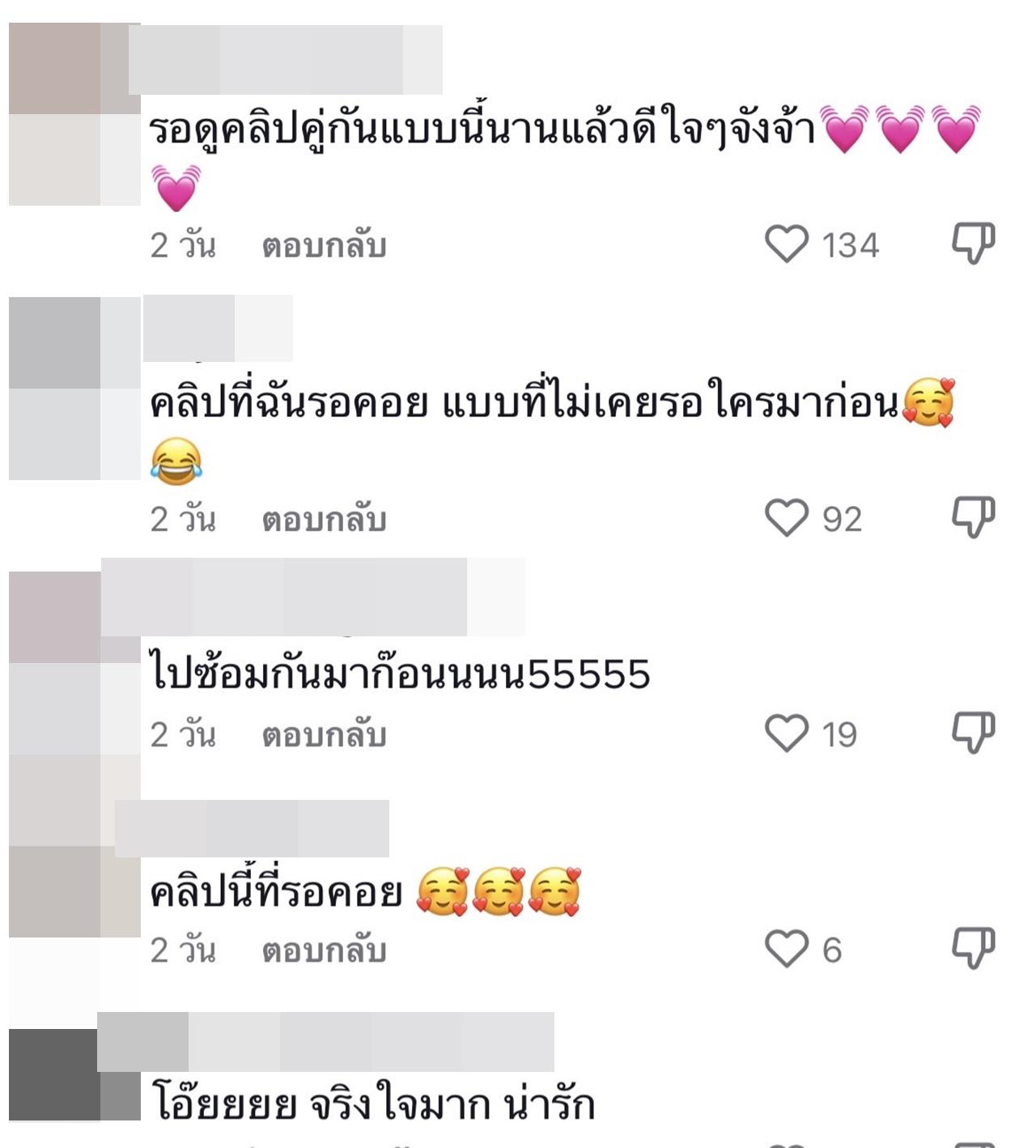Open avatar beside คลิปนี้ที่รอคอย comment
The width and height of the screenshot is (1036, 1148).
tap(74, 847)
